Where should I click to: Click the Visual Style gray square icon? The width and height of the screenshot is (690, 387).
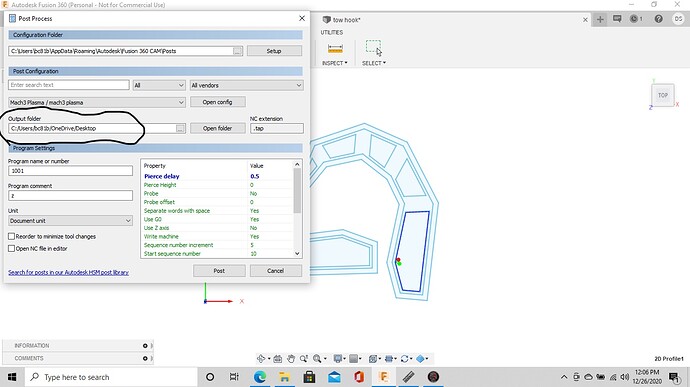(x=353, y=359)
